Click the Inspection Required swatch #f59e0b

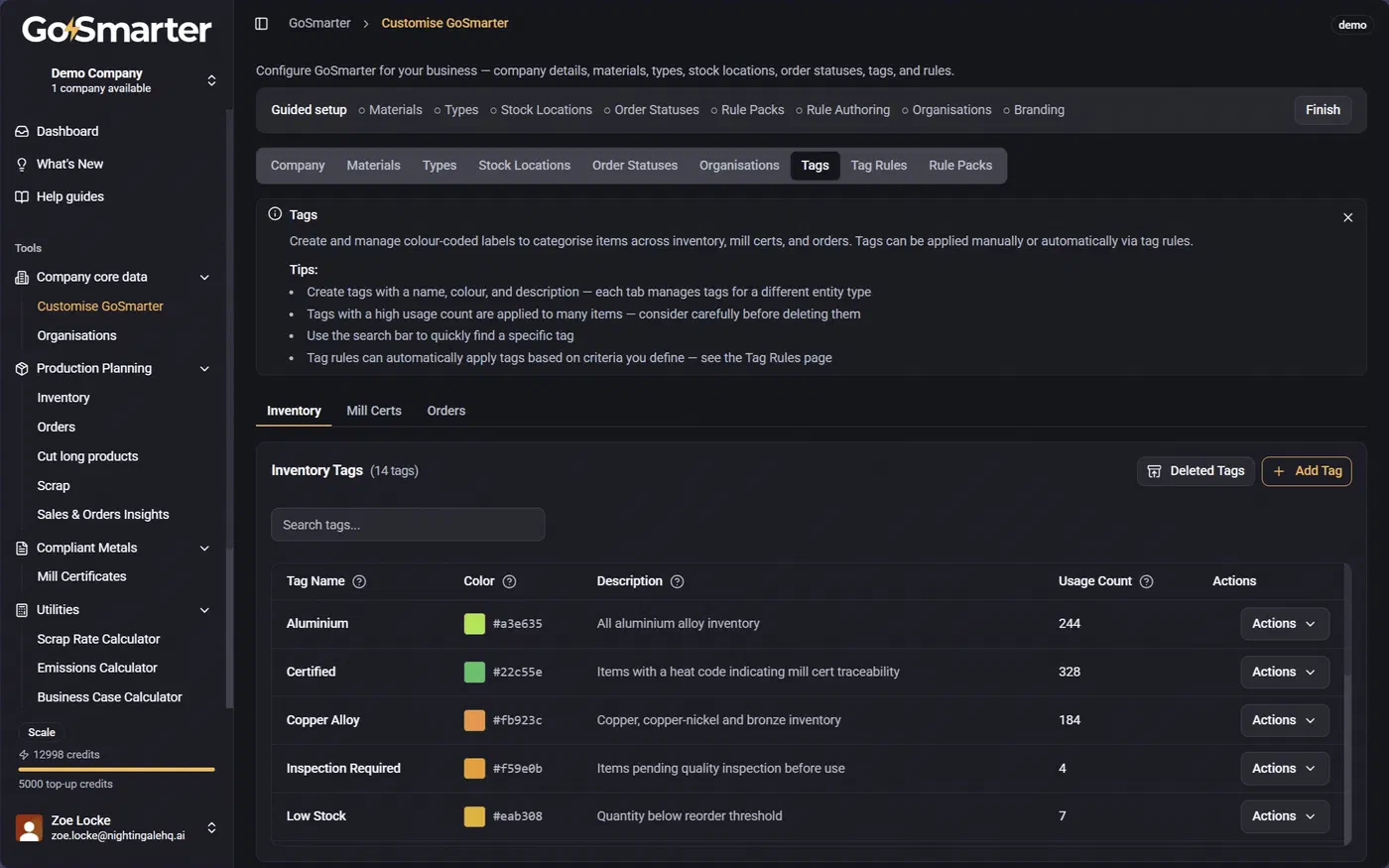point(474,768)
